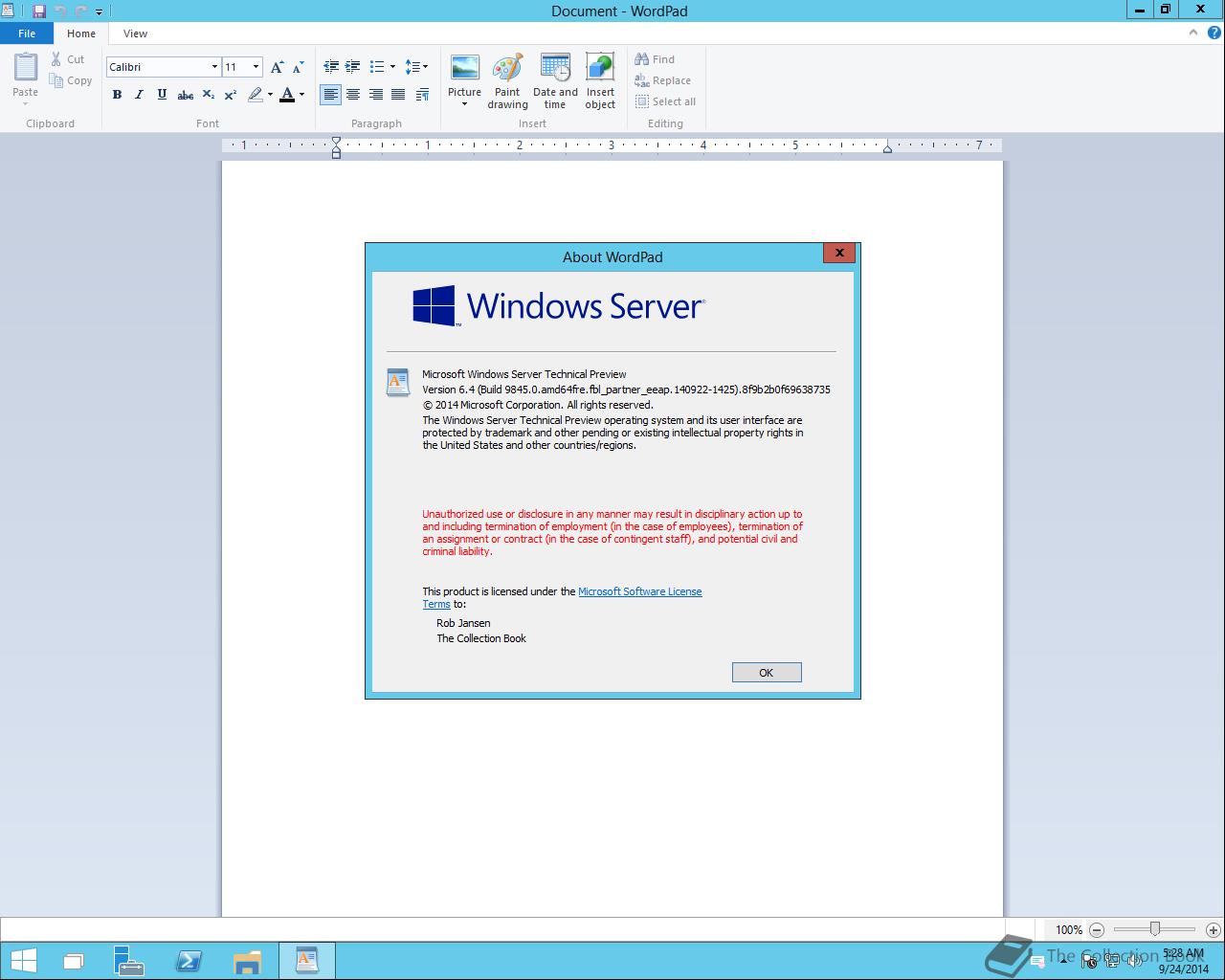Cut the selection with the scissors icon
This screenshot has width=1225, height=980.
[x=56, y=59]
